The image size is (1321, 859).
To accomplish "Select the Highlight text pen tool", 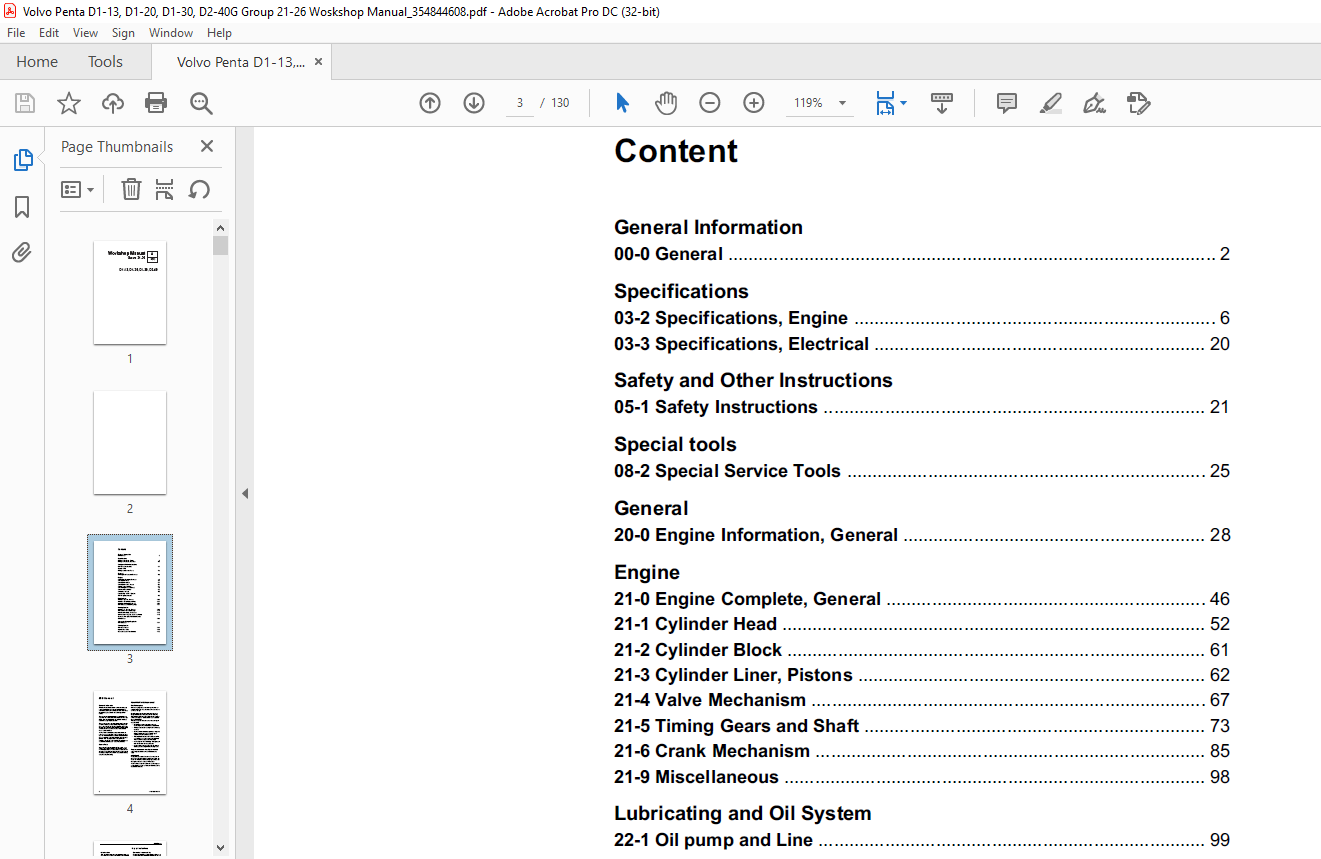I will coord(1051,103).
